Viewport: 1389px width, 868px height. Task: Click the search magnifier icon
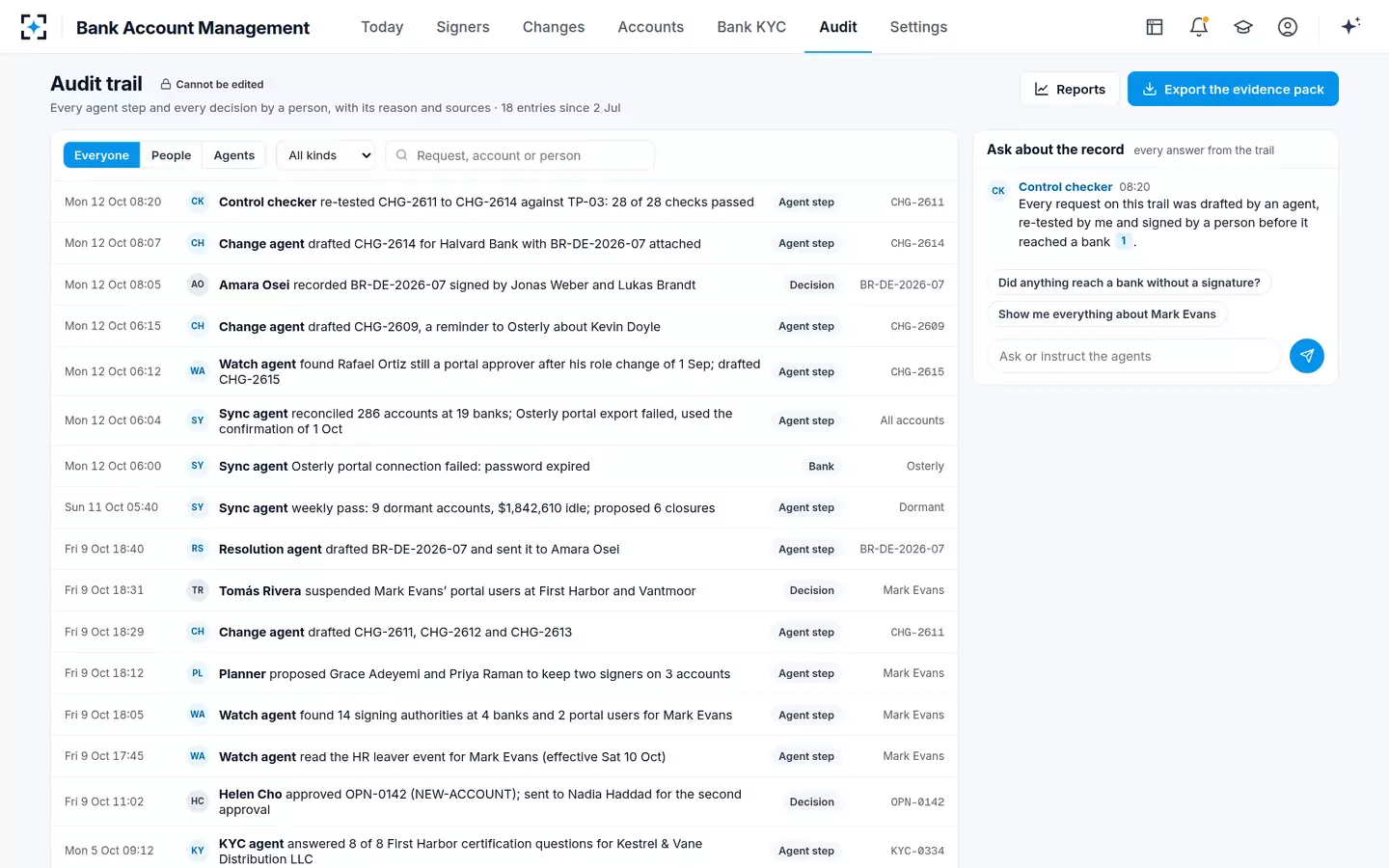pos(401,155)
